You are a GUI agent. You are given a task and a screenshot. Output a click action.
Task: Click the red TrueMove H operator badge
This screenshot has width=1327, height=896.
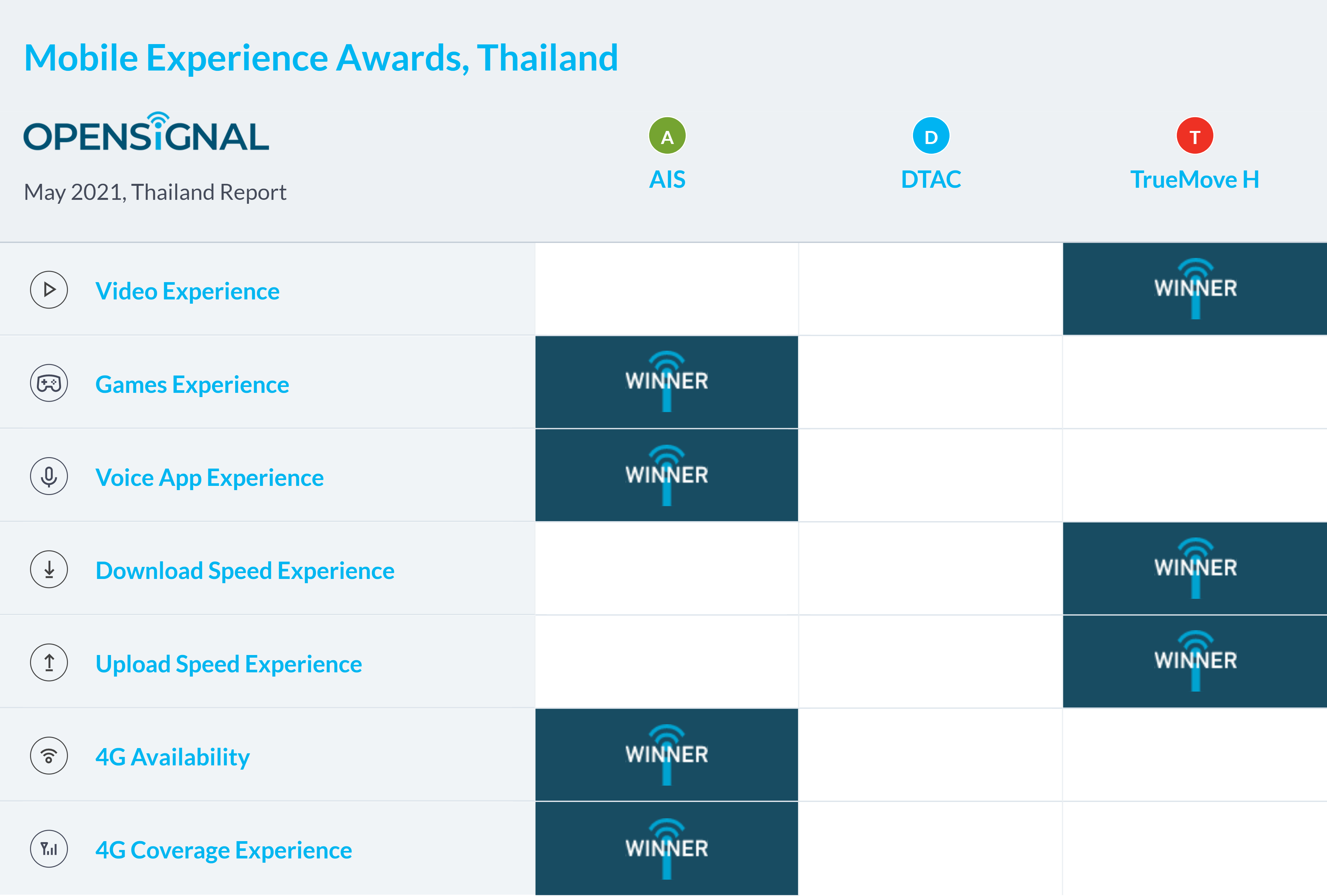click(x=1194, y=136)
